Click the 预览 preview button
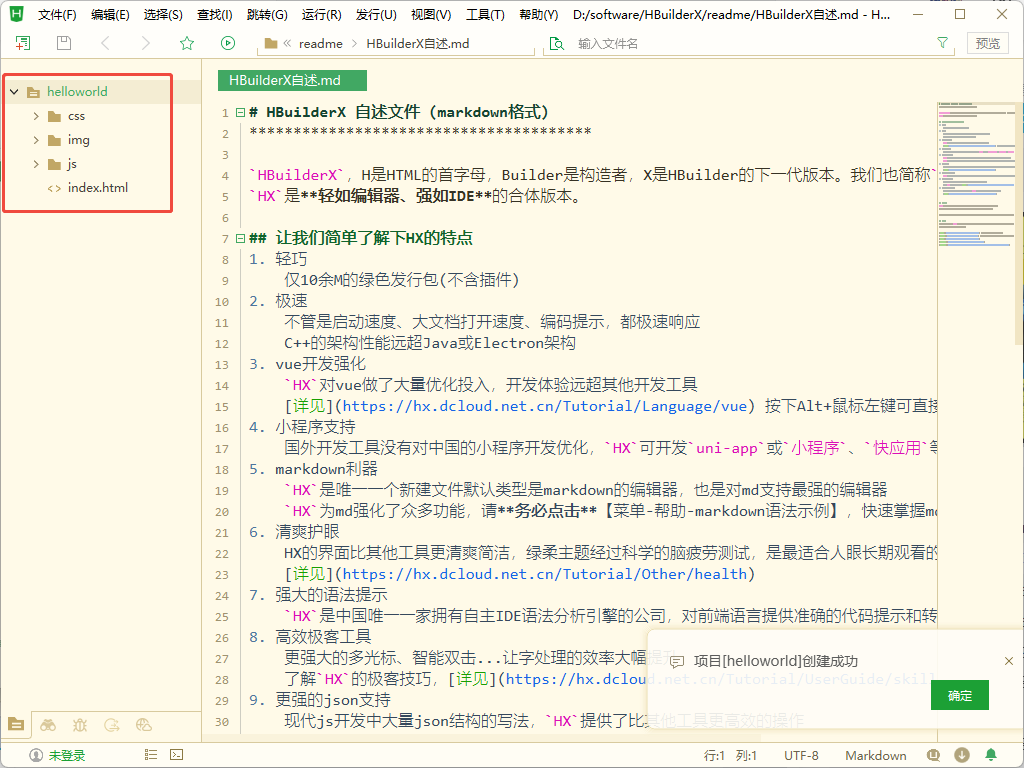Screen dimensions: 1024x768 pyautogui.click(x=987, y=43)
